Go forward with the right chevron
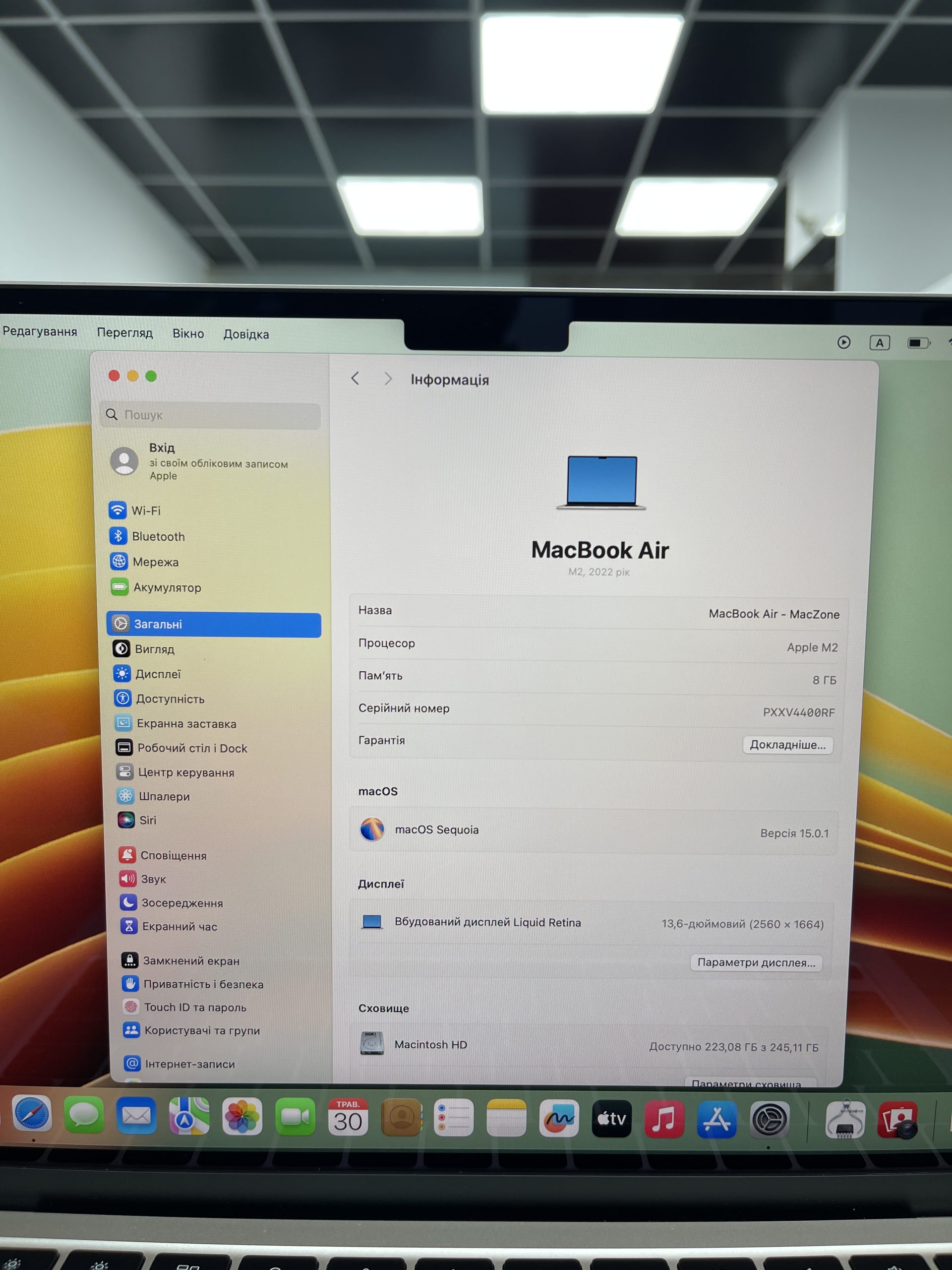The height and width of the screenshot is (1270, 952). point(388,379)
